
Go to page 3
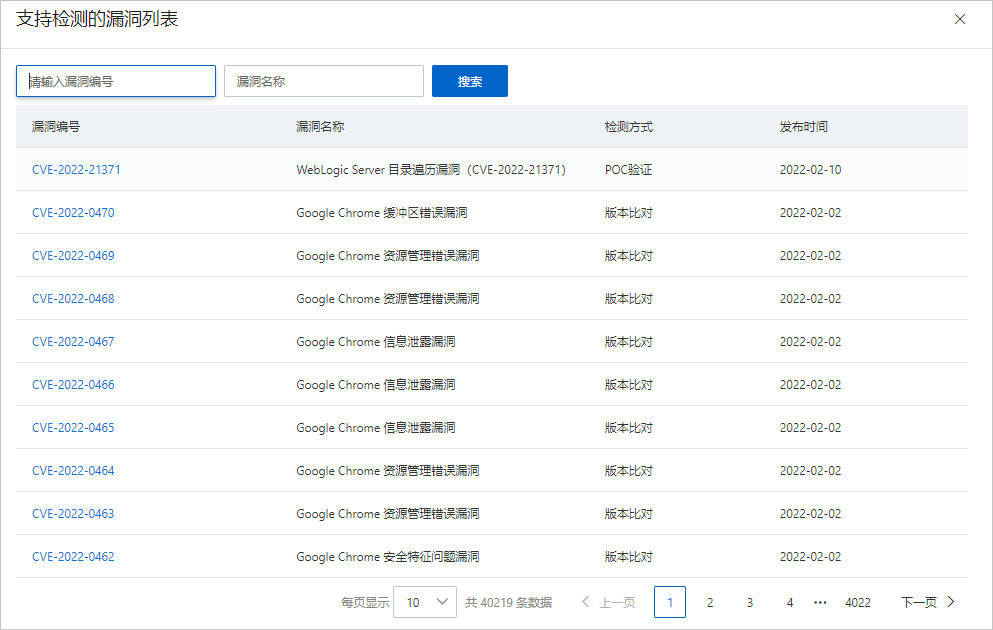point(750,602)
